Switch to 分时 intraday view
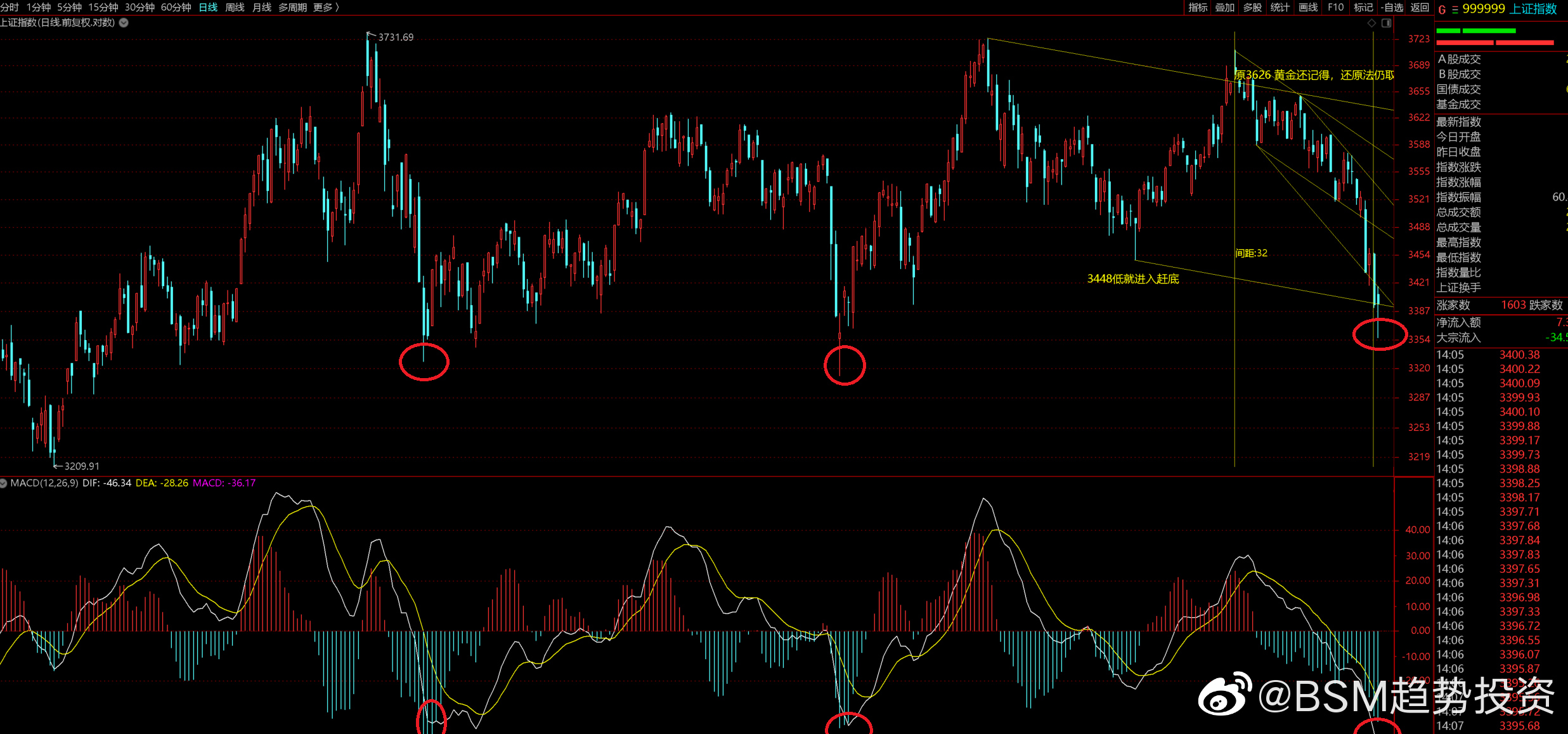Screen dimensions: 1568x734 pyautogui.click(x=10, y=8)
